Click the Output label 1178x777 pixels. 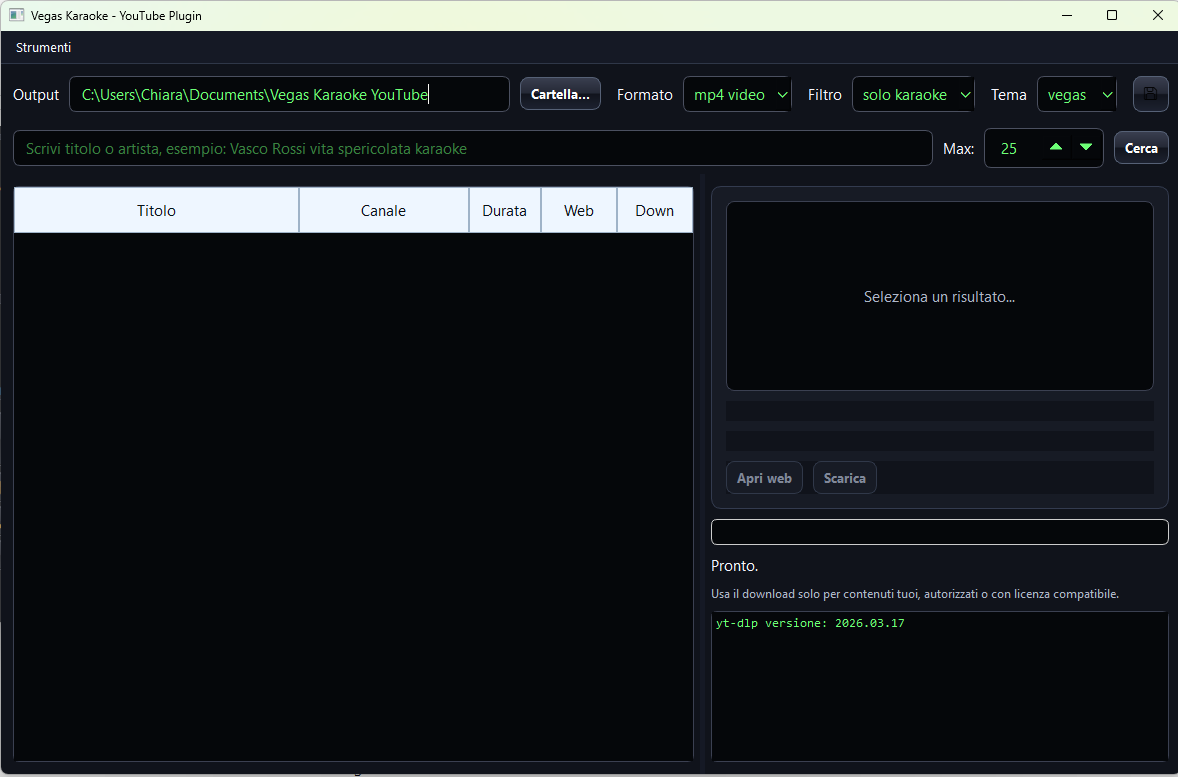pyautogui.click(x=36, y=95)
